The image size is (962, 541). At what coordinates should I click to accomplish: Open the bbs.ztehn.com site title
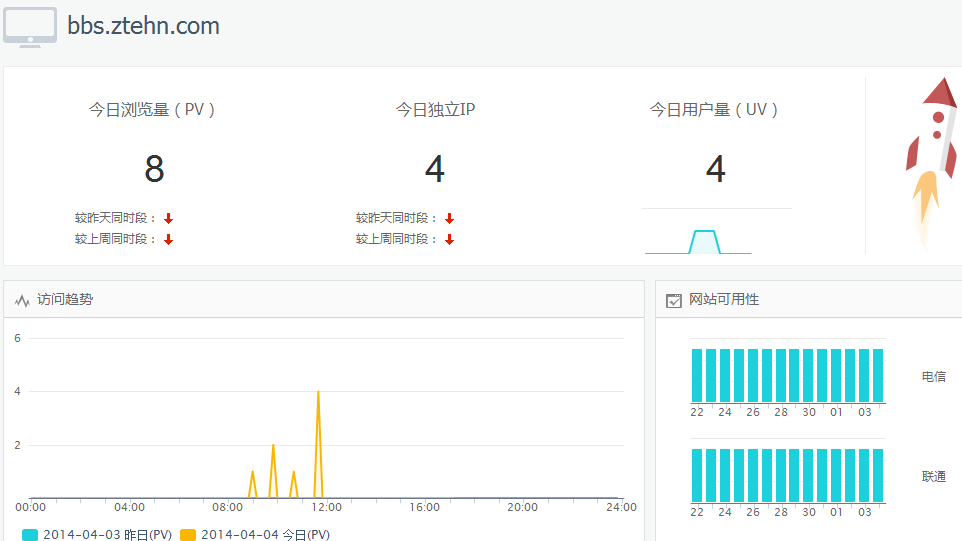(x=143, y=26)
